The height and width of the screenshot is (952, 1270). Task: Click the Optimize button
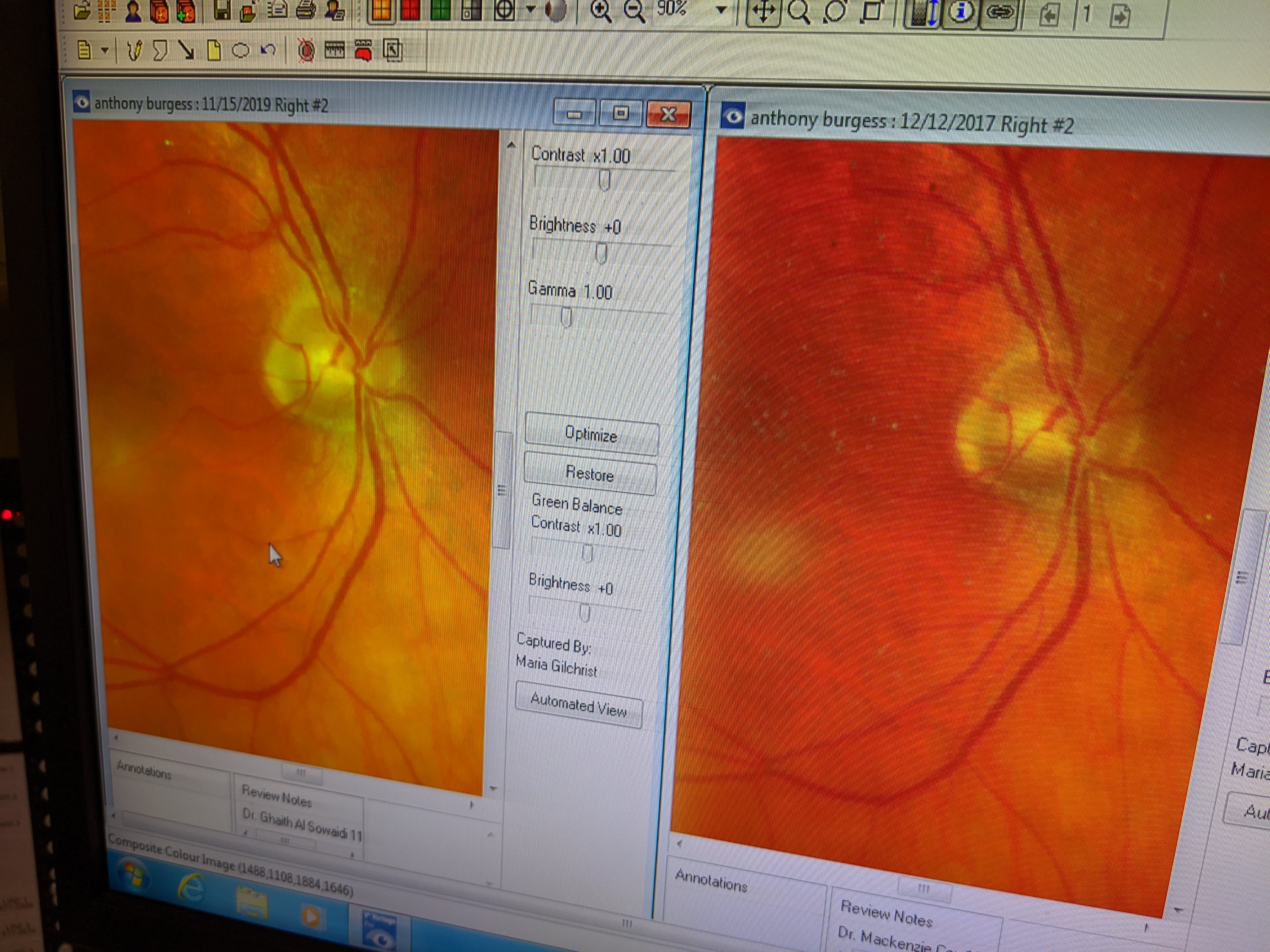(591, 435)
